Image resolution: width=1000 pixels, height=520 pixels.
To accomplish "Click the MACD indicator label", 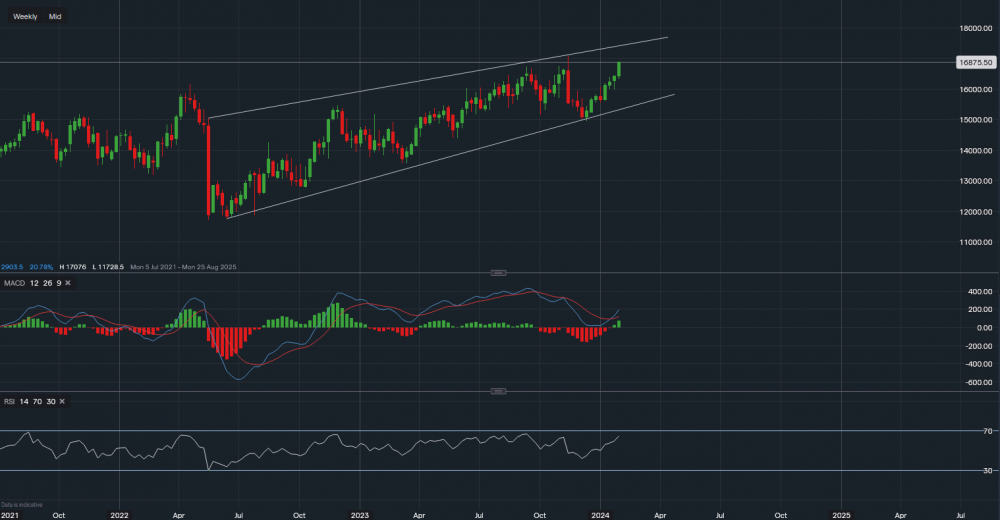I will coord(14,284).
